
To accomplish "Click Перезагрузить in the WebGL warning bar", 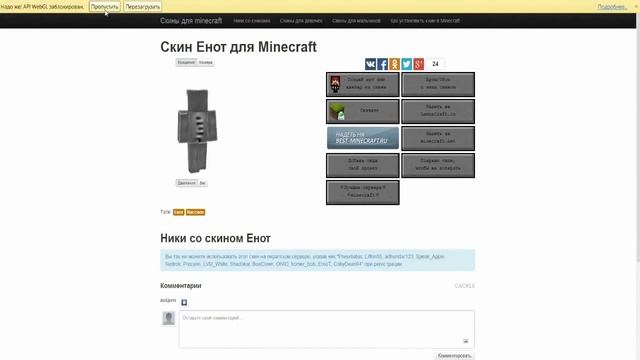I will [142, 7].
